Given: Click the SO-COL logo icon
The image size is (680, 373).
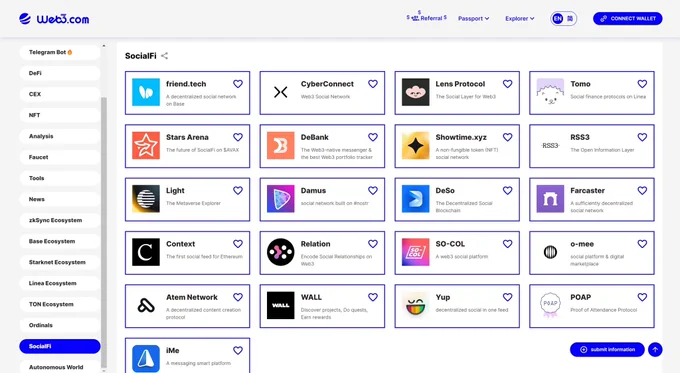Looking at the screenshot, I should click(x=415, y=252).
